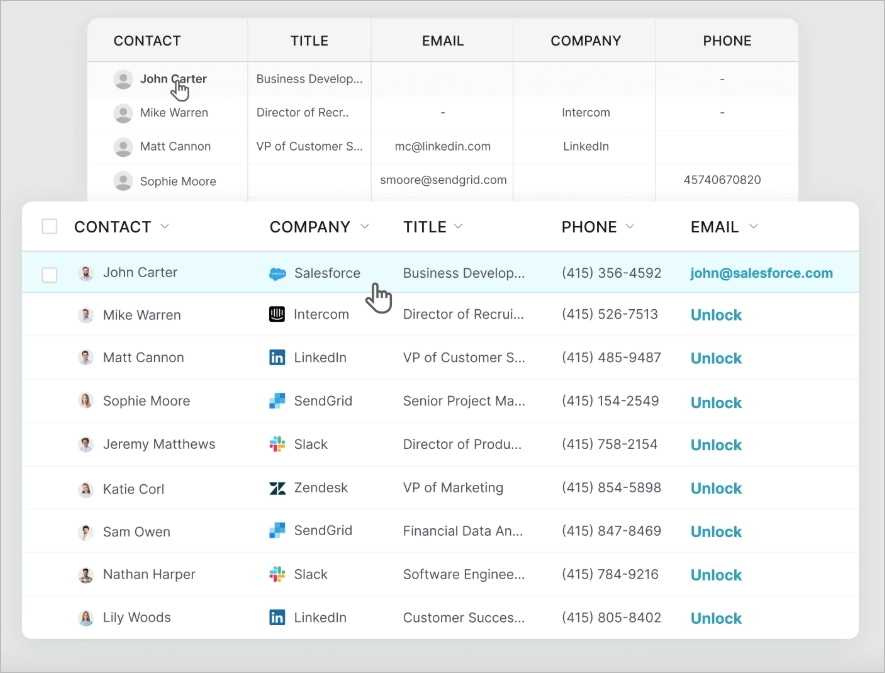Click the LinkedIn icon in Matt Cannon's row
Viewport: 885px width, 673px height.
click(x=276, y=357)
